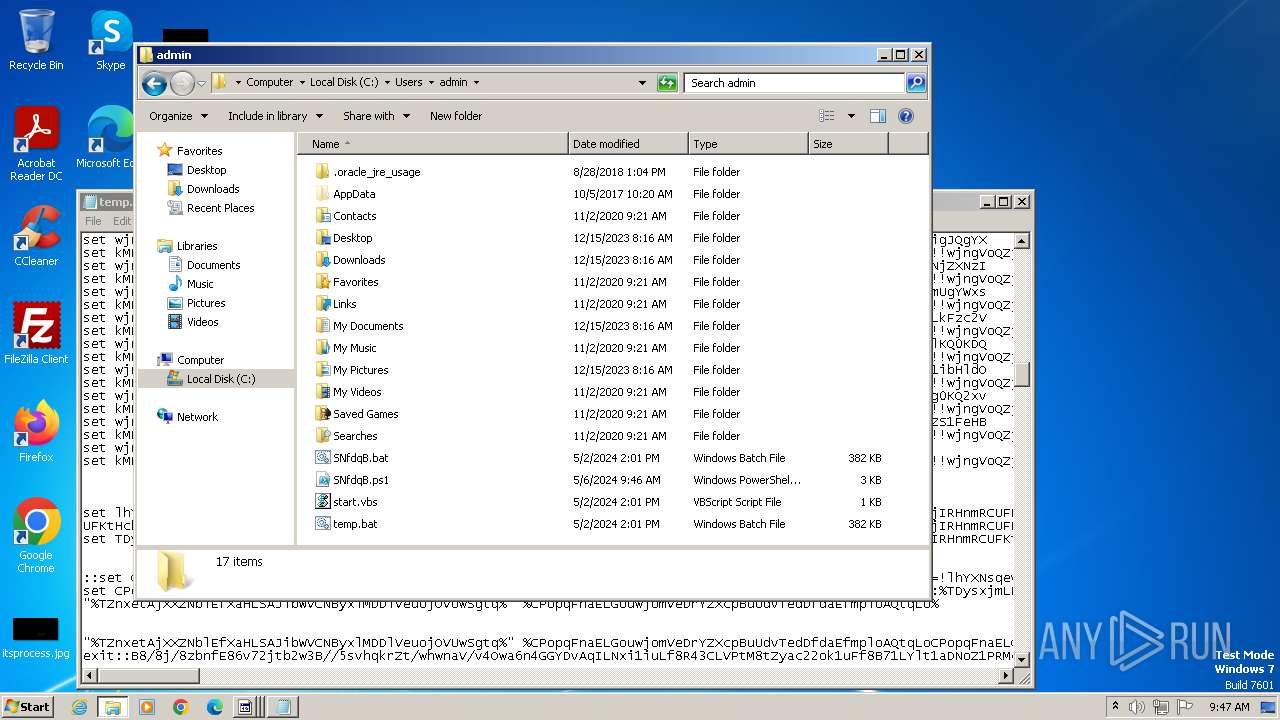Open view options dropdown arrow
Screen dimensions: 1280x720
pyautogui.click(x=851, y=116)
